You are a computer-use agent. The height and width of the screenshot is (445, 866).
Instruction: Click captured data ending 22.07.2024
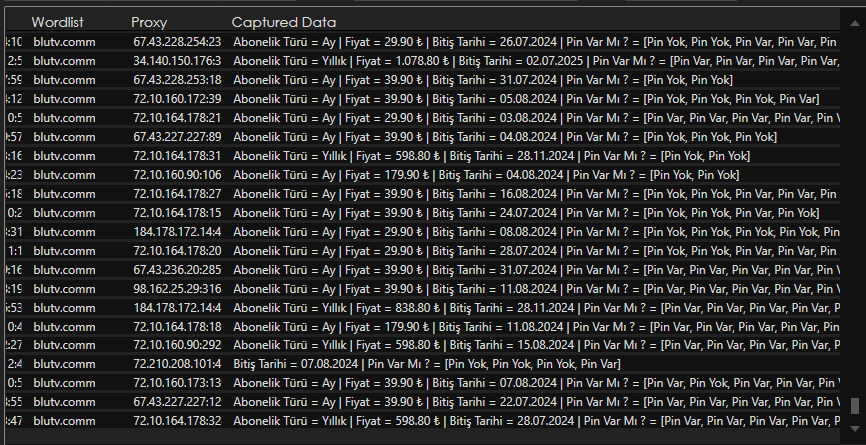[x=536, y=402]
